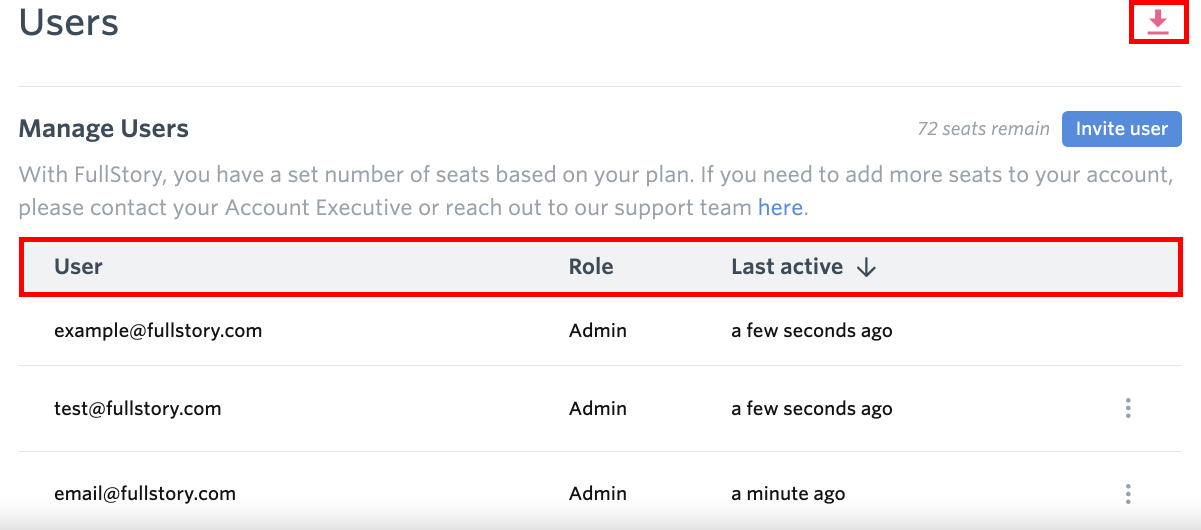
Task: Click 'a few seconds ago' for test@fullstory.com
Action: (812, 408)
